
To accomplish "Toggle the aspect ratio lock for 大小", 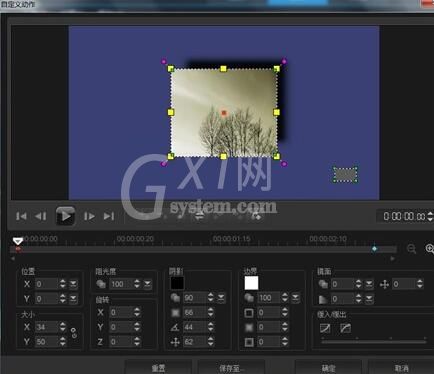I will coord(74,333).
